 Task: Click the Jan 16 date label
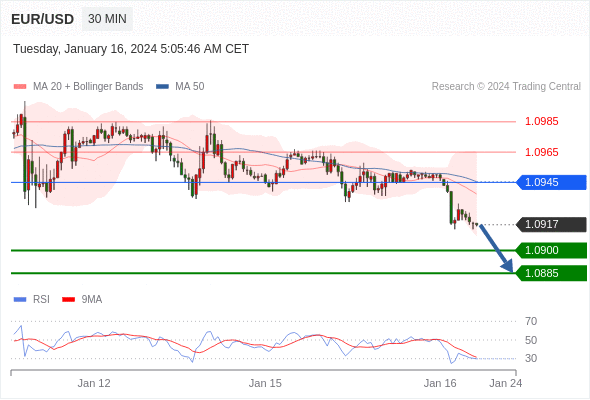tap(440, 383)
